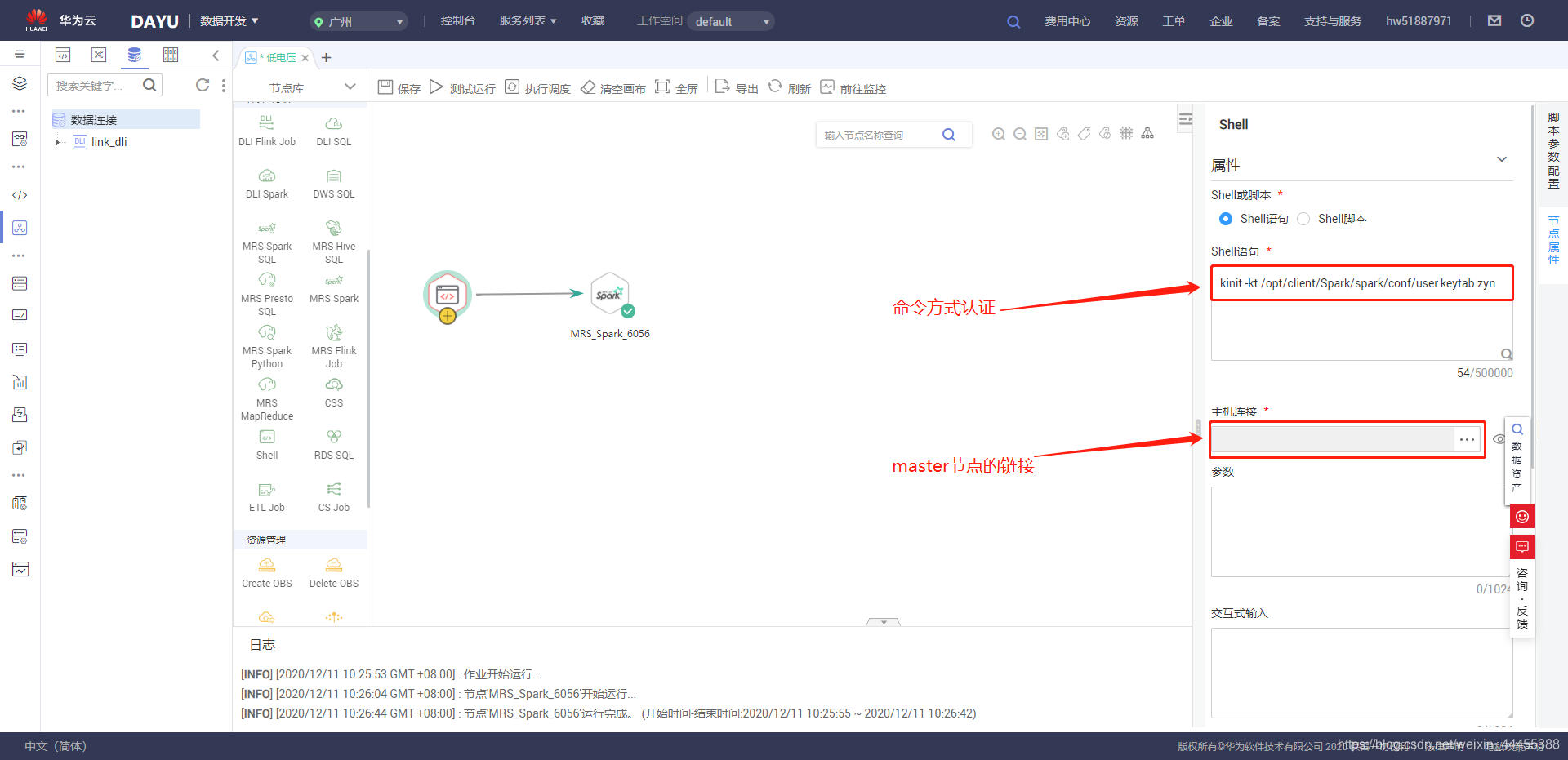
Task: Open host connection selector ellipsis button
Action: [x=1467, y=439]
